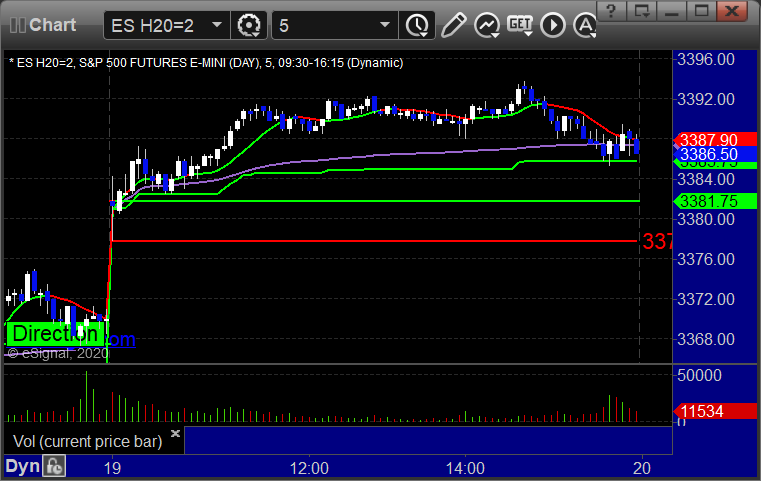Click the 14:00 time axis label
This screenshot has width=761, height=481.
point(465,468)
